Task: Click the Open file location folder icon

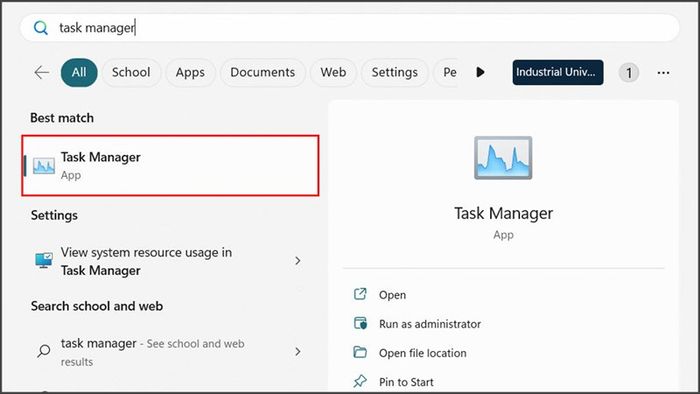Action: (360, 352)
